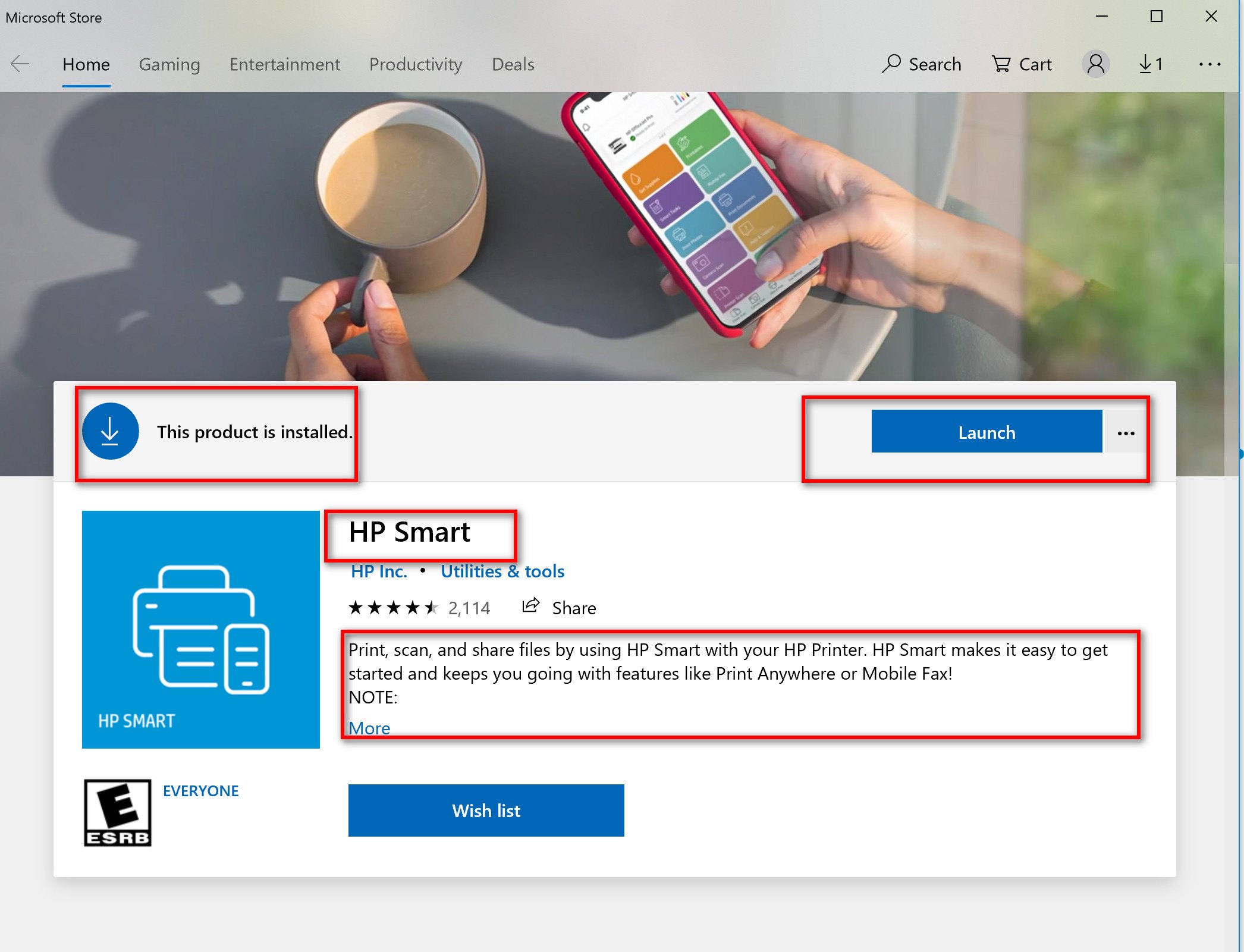Open the HP Inc. publisher link

(379, 571)
